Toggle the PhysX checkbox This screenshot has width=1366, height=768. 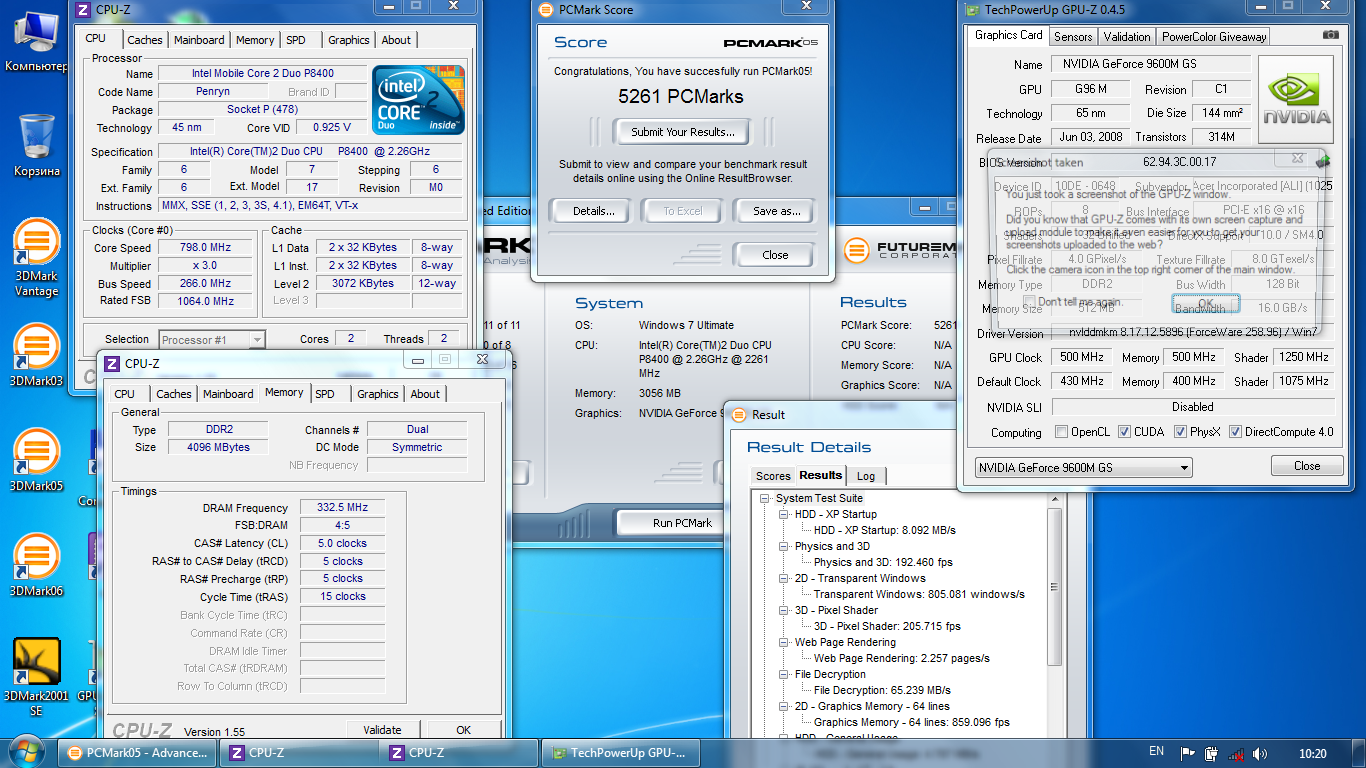click(x=1180, y=432)
